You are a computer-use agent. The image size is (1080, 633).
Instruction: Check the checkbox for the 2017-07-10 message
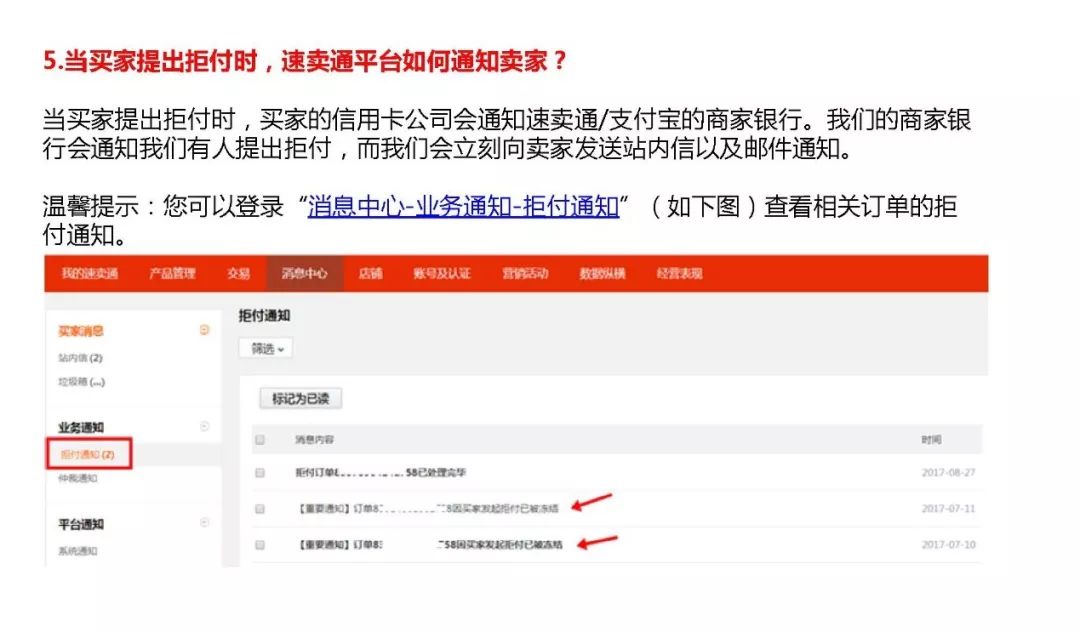[257, 546]
